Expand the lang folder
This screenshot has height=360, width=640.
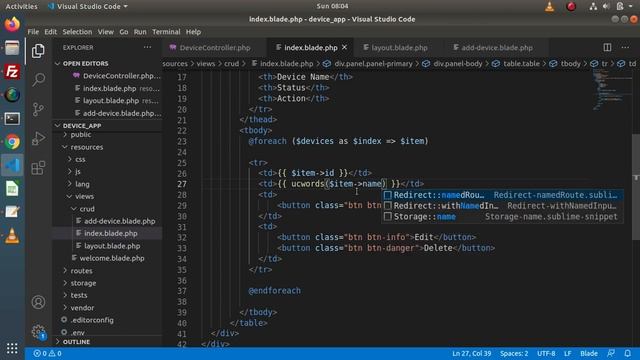pyautogui.click(x=82, y=184)
